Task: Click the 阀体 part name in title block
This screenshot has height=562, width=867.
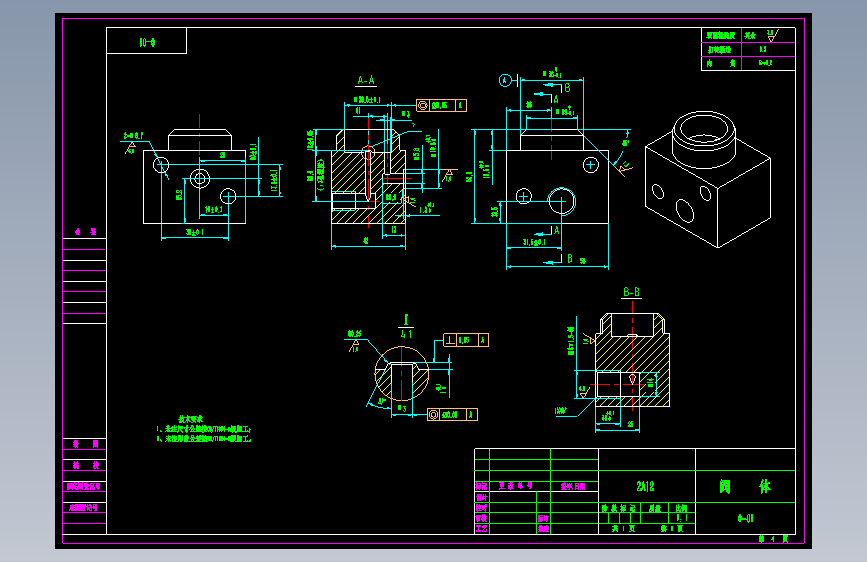Action: coord(745,487)
